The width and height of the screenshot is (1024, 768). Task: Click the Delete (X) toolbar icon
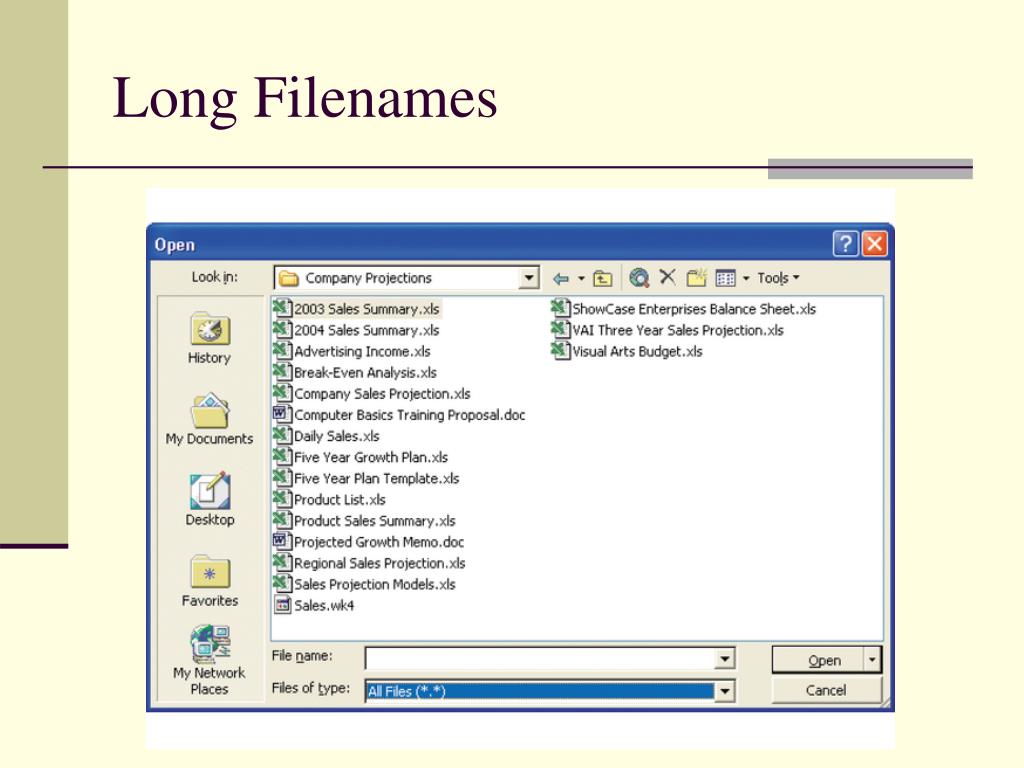[x=667, y=277]
